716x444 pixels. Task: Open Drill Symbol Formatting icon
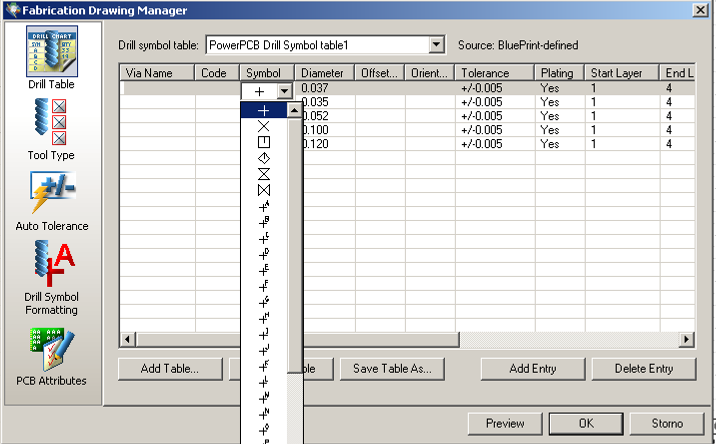tap(53, 264)
